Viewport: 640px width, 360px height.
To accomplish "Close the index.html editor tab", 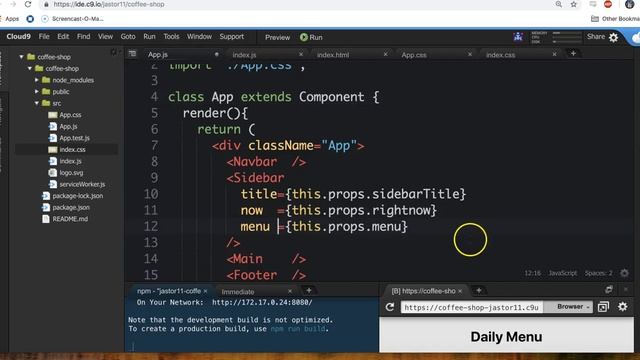I will (x=385, y=54).
